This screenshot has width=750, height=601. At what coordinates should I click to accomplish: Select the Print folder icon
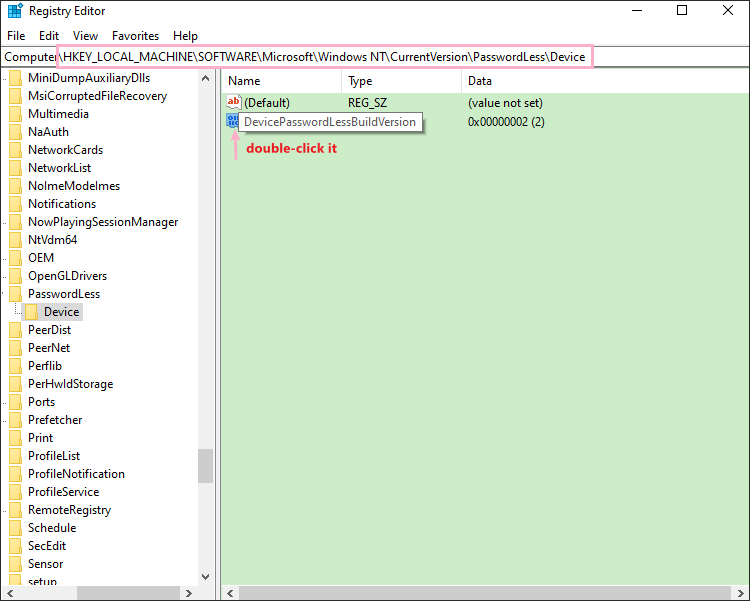coord(15,438)
